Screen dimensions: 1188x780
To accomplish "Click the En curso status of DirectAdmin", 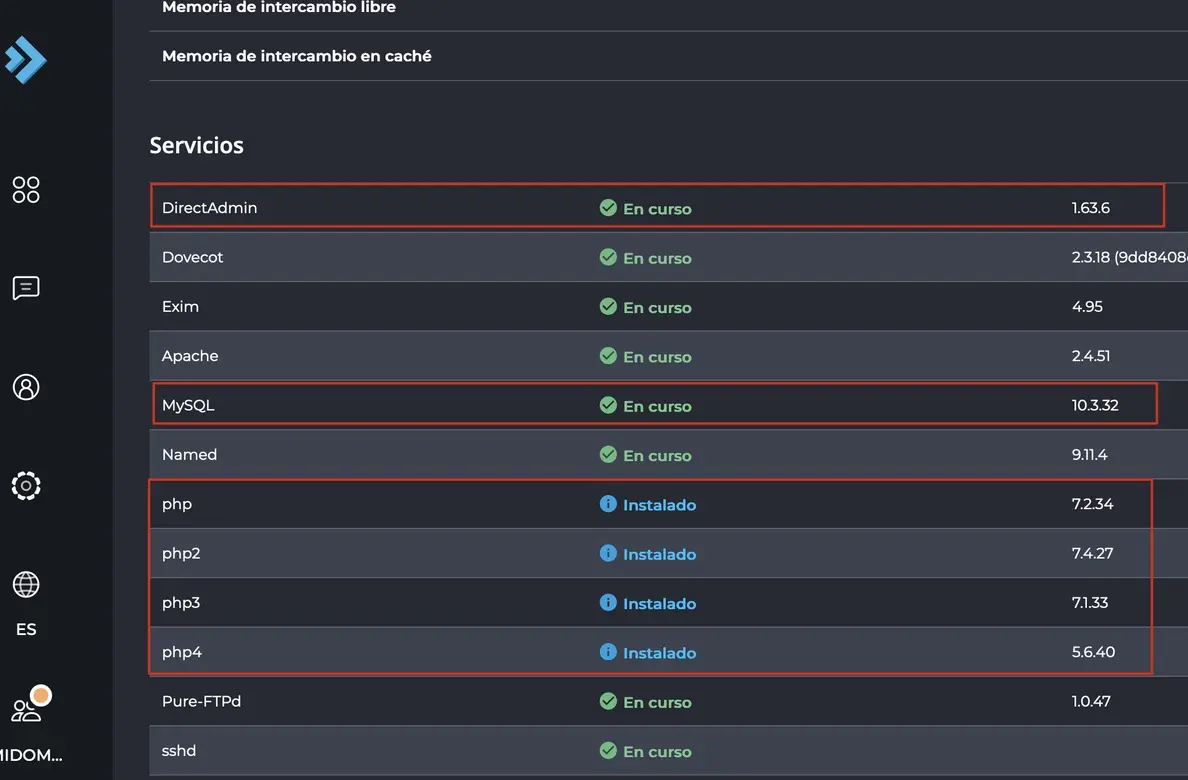I will [657, 208].
